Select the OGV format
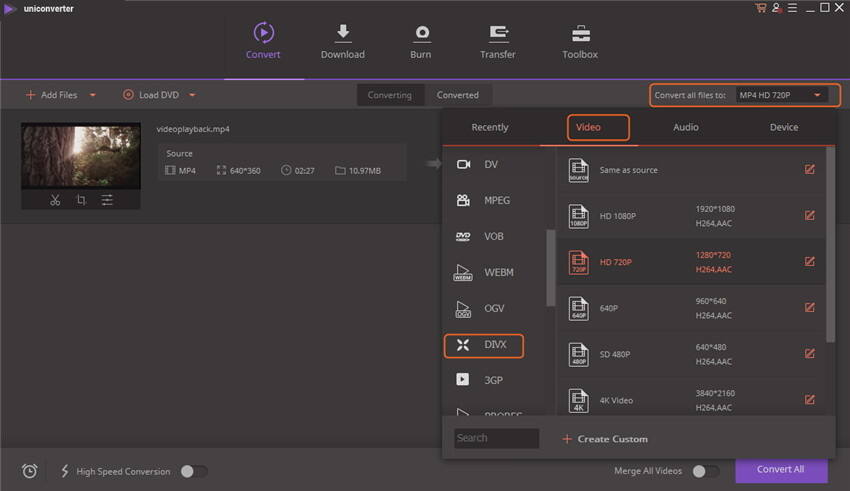The height and width of the screenshot is (491, 850). (484, 308)
